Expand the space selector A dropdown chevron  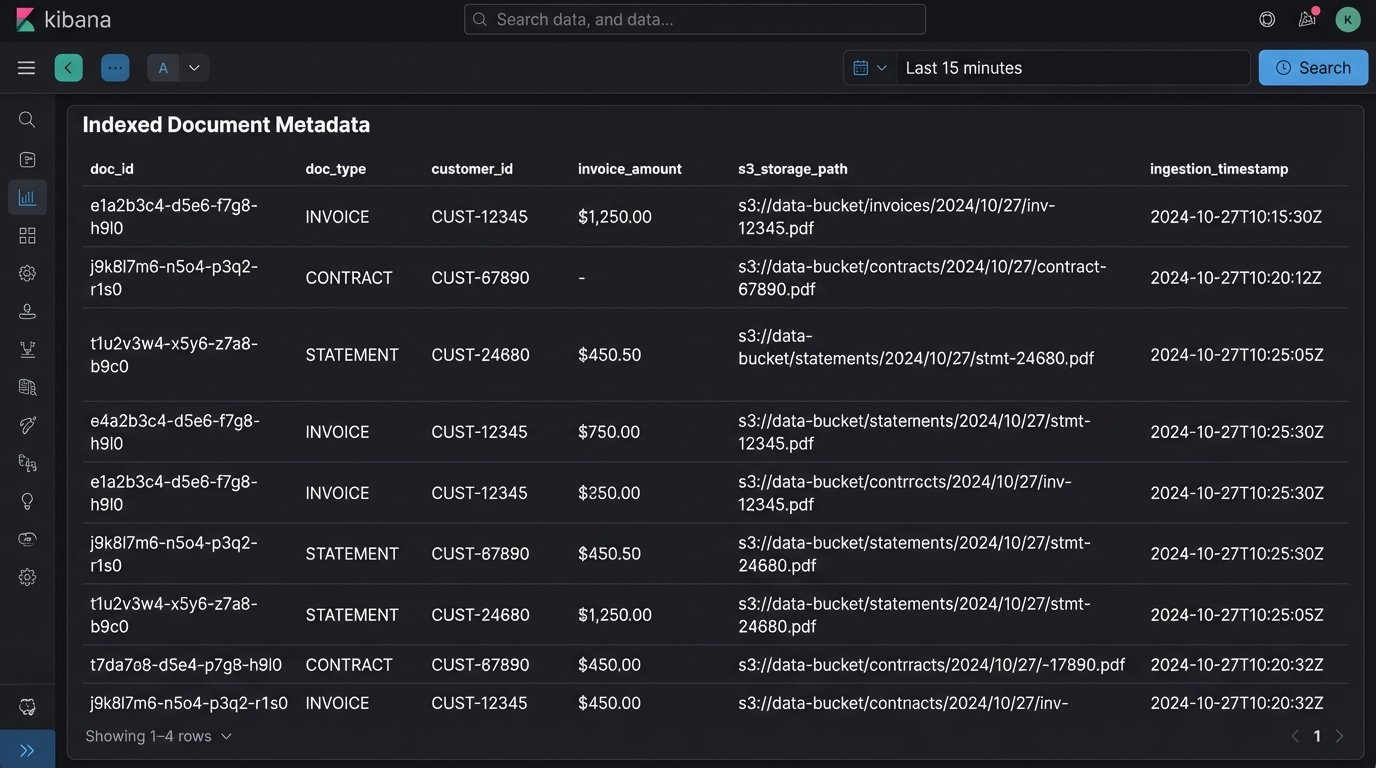[x=194, y=68]
